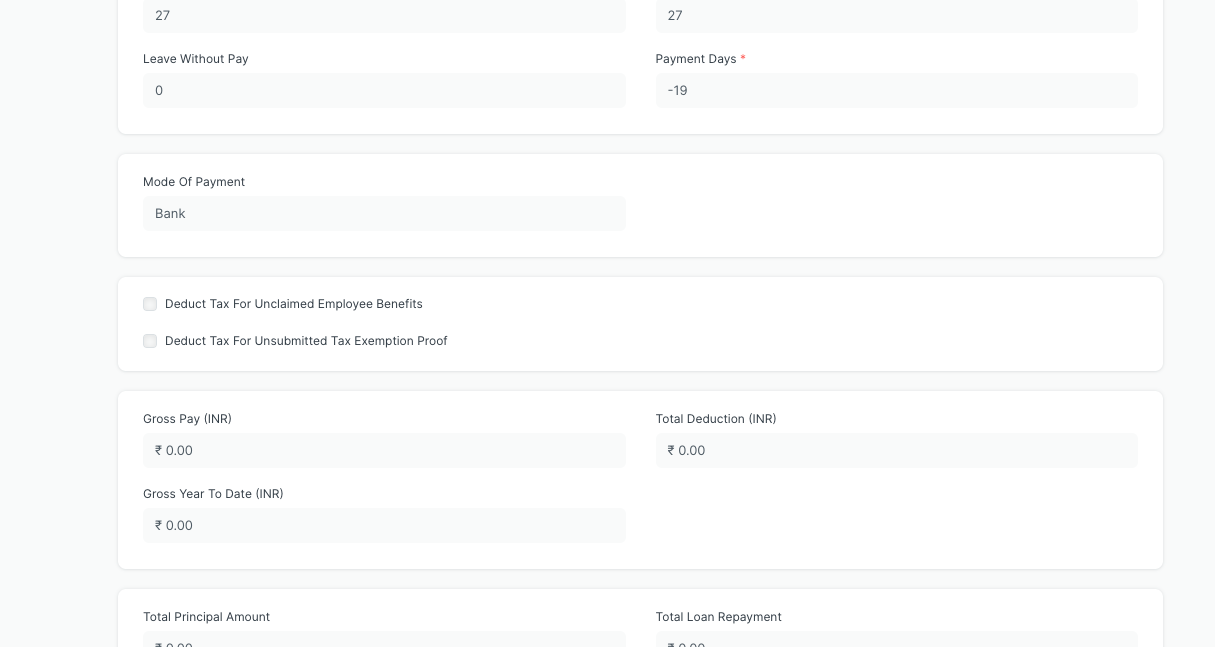Click the Gross Pay (INR) label
This screenshot has height=647, width=1215.
tap(187, 419)
